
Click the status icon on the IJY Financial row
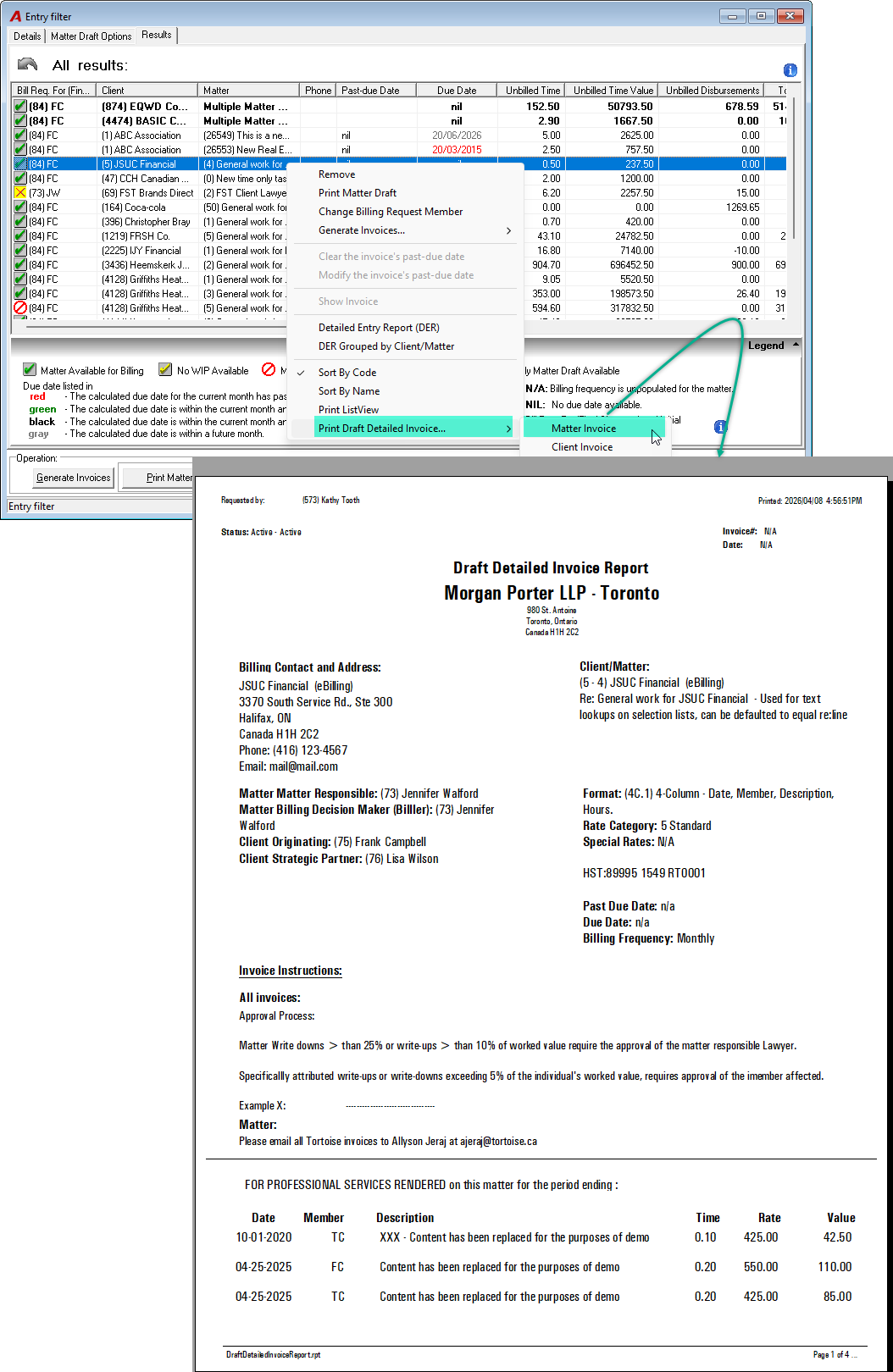pyautogui.click(x=20, y=251)
